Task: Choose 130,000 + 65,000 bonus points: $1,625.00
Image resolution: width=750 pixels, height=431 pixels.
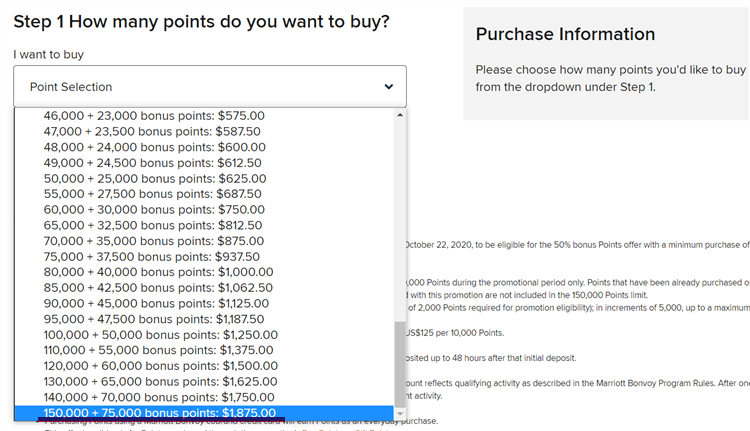Action: [160, 381]
